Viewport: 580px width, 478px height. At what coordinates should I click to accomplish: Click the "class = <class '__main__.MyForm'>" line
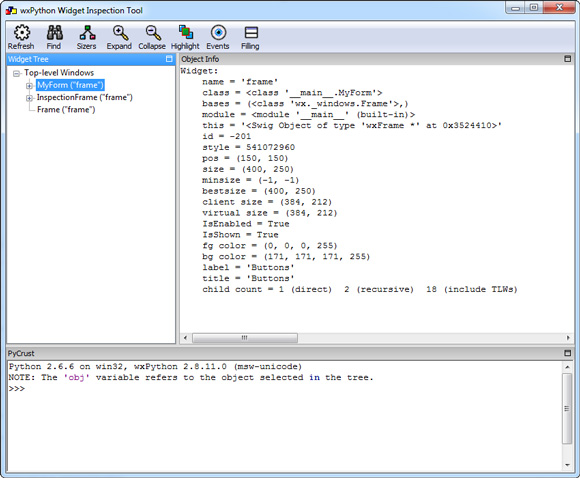[x=292, y=92]
